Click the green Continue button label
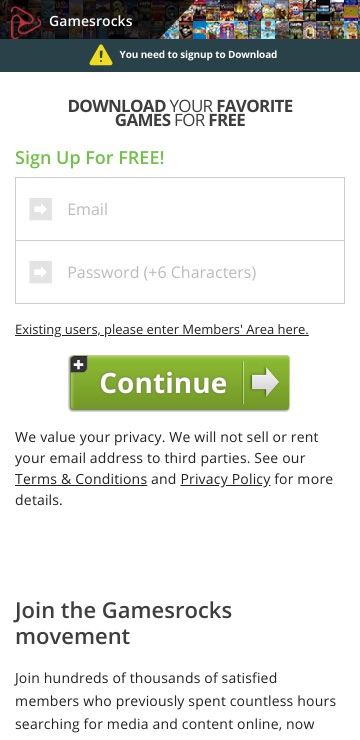 pos(163,383)
